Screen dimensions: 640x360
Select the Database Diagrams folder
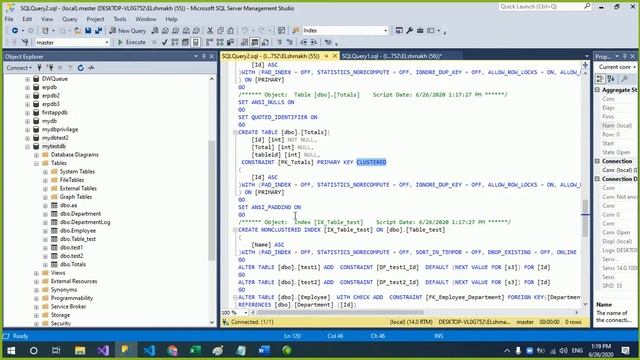(75, 155)
